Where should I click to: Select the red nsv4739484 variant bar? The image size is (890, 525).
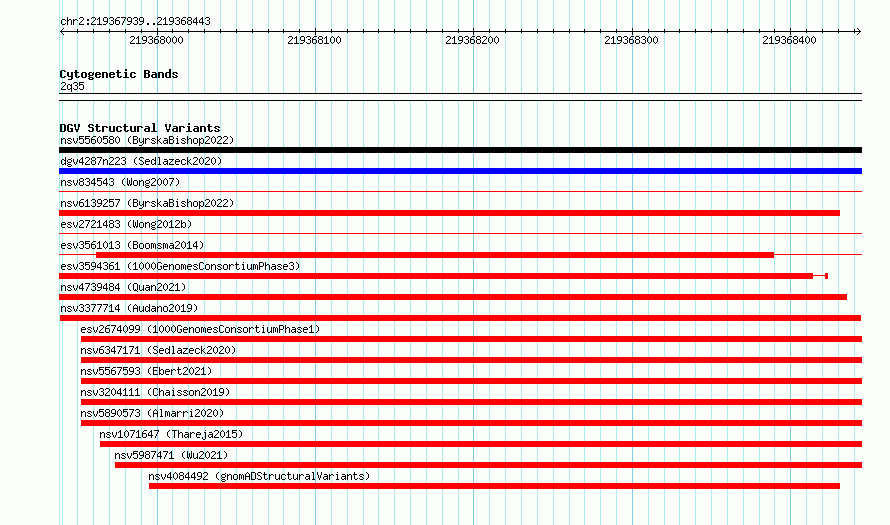[x=453, y=297]
